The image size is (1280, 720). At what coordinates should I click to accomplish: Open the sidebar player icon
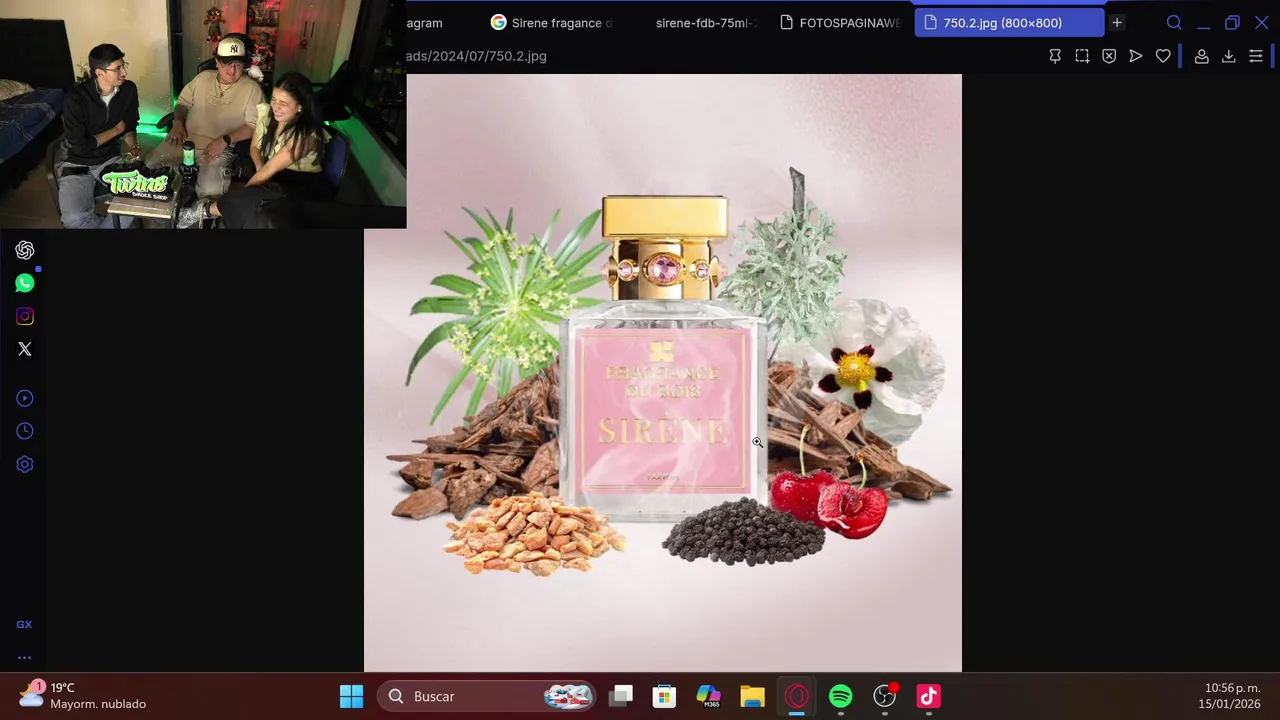(25, 398)
